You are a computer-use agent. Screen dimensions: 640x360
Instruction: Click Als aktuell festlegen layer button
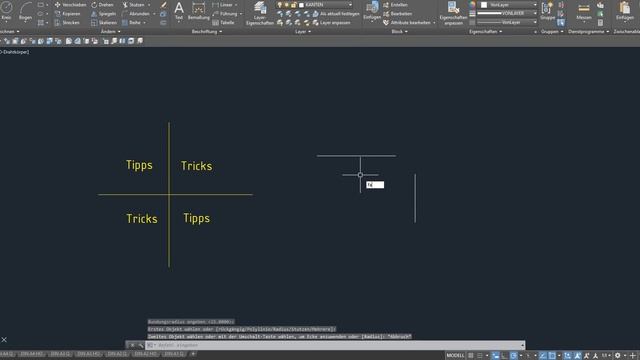(x=336, y=14)
